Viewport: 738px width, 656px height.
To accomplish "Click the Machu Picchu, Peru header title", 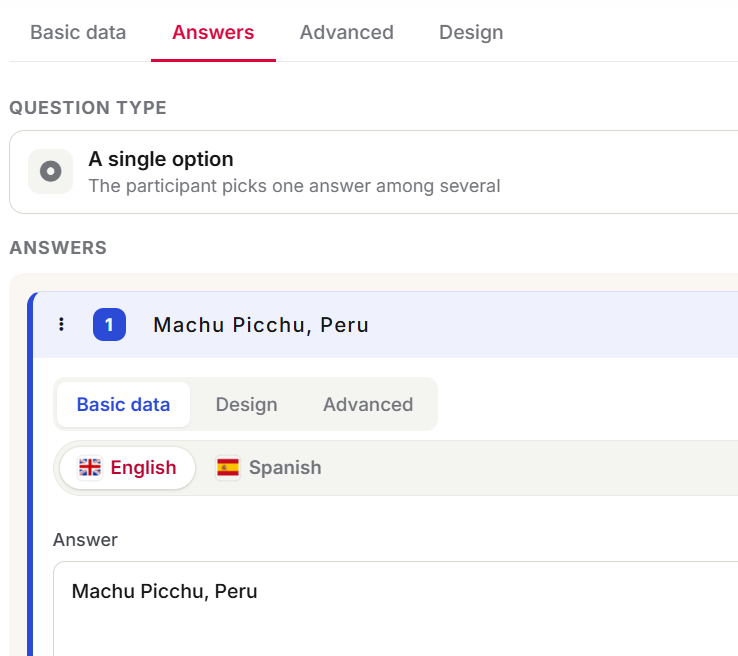I will click(261, 325).
